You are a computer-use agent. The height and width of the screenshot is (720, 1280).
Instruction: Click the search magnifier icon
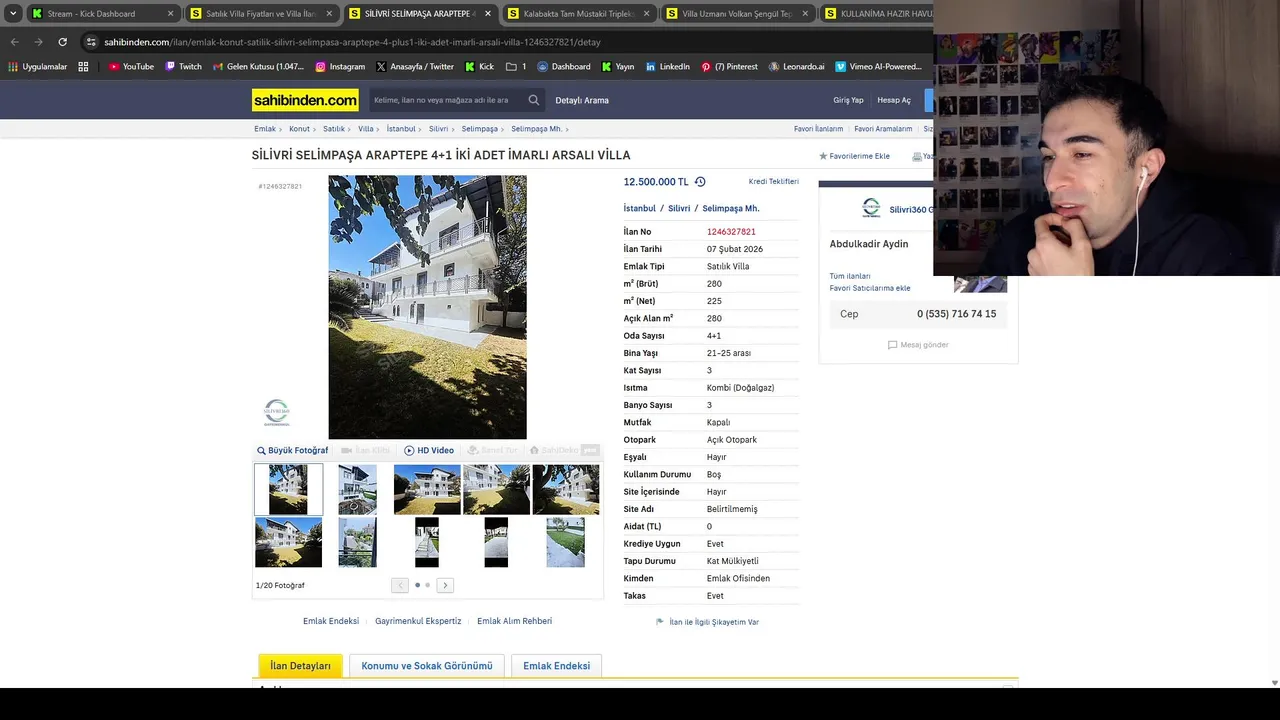[534, 100]
